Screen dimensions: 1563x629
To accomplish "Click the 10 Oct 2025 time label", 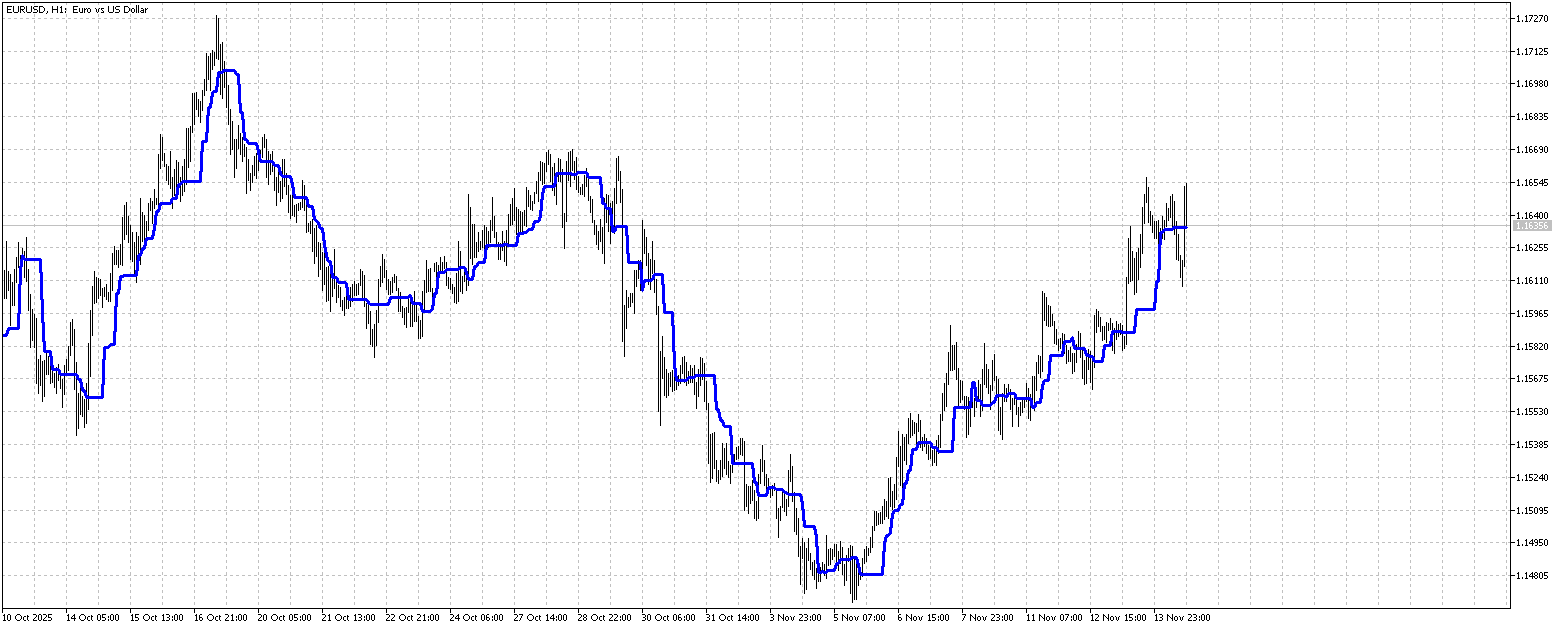I will pyautogui.click(x=26, y=618).
